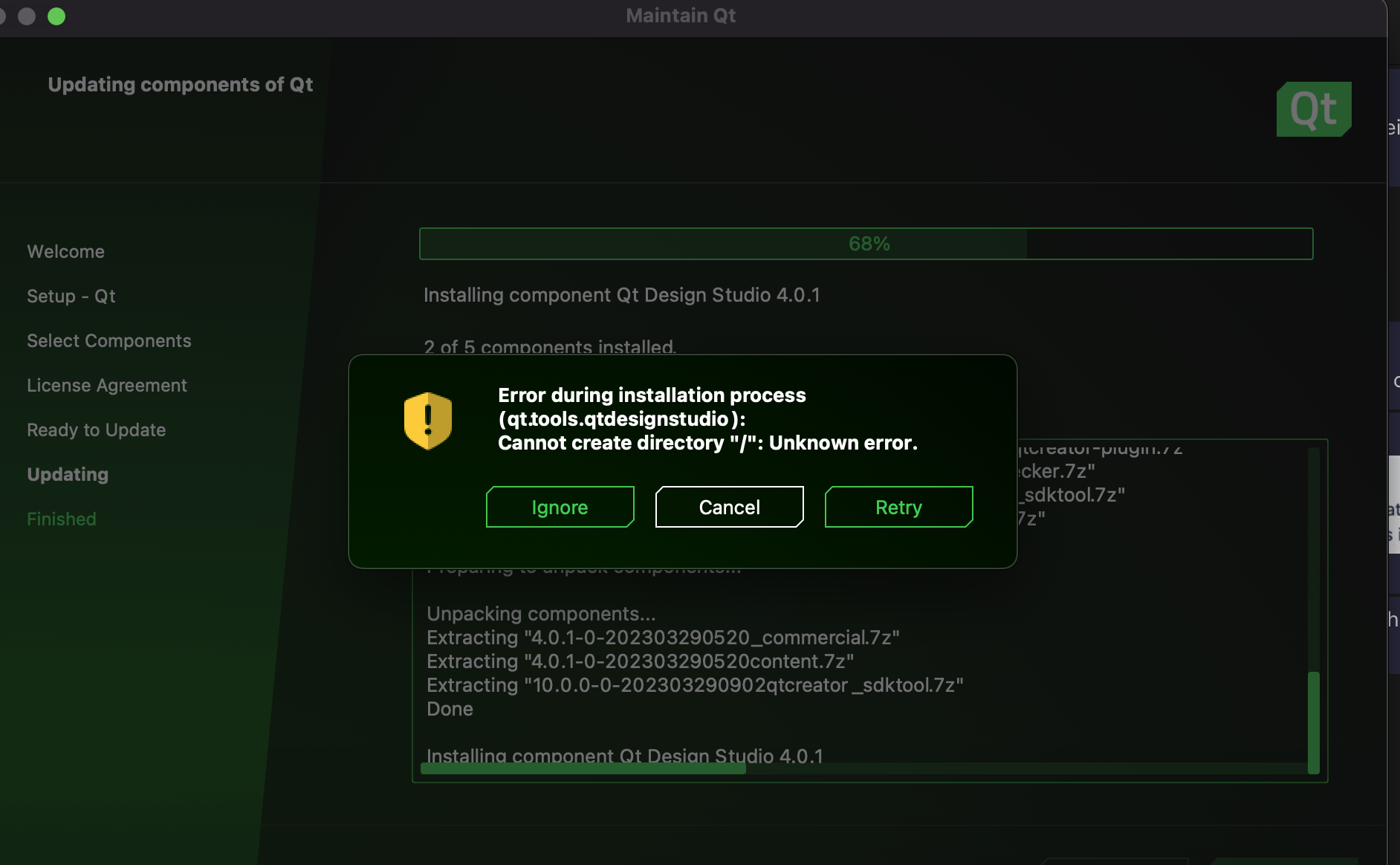Image resolution: width=1400 pixels, height=865 pixels.
Task: Select the Updating step in sidebar
Action: pyautogui.click(x=68, y=474)
